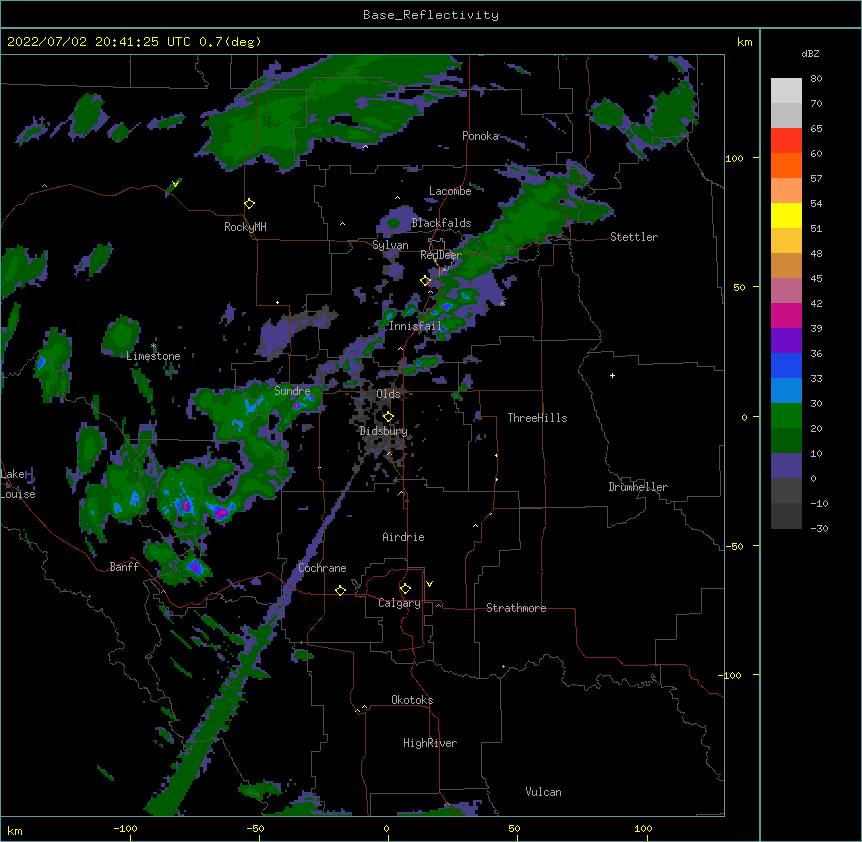This screenshot has width=862, height=842.
Task: Click the asterisk marker east of Innisfail storms
Action: tap(502, 303)
